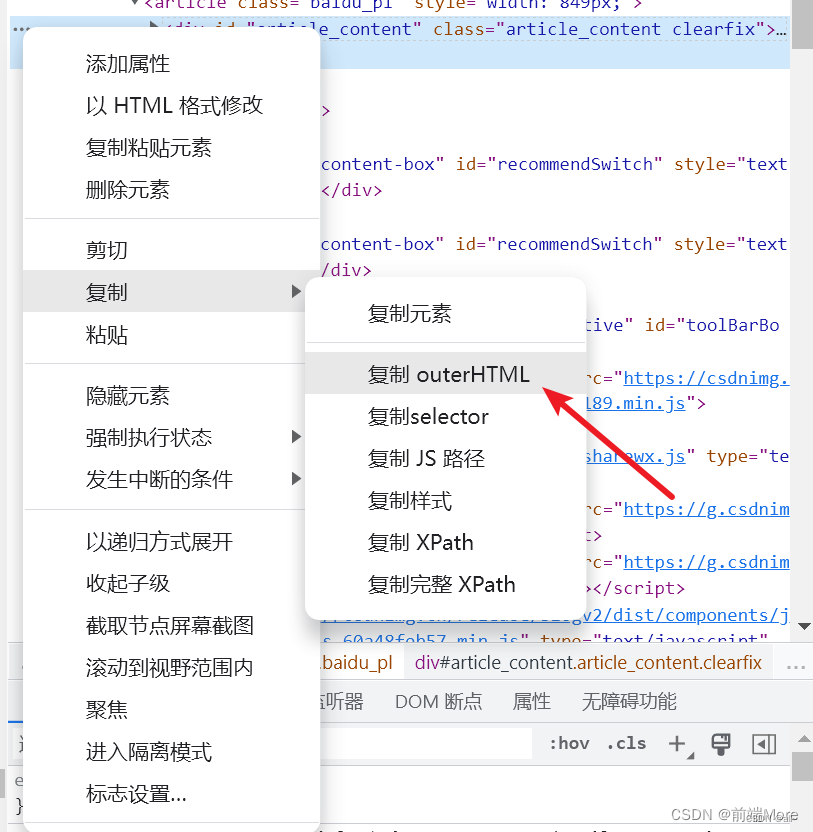Switch to 无障碍功能 tab
Screen dimensions: 813x832
[629, 701]
